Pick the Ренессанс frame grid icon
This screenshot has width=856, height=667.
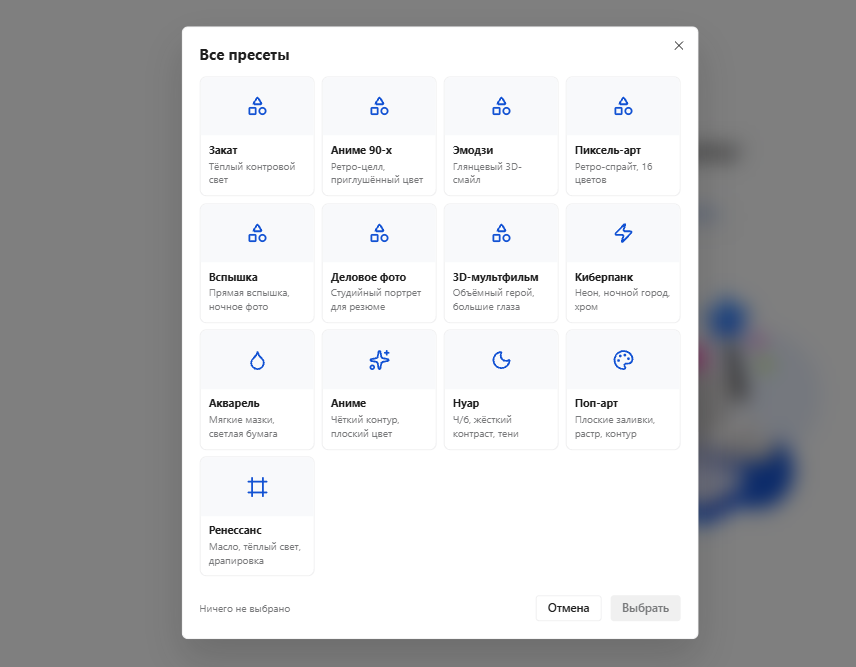(257, 487)
